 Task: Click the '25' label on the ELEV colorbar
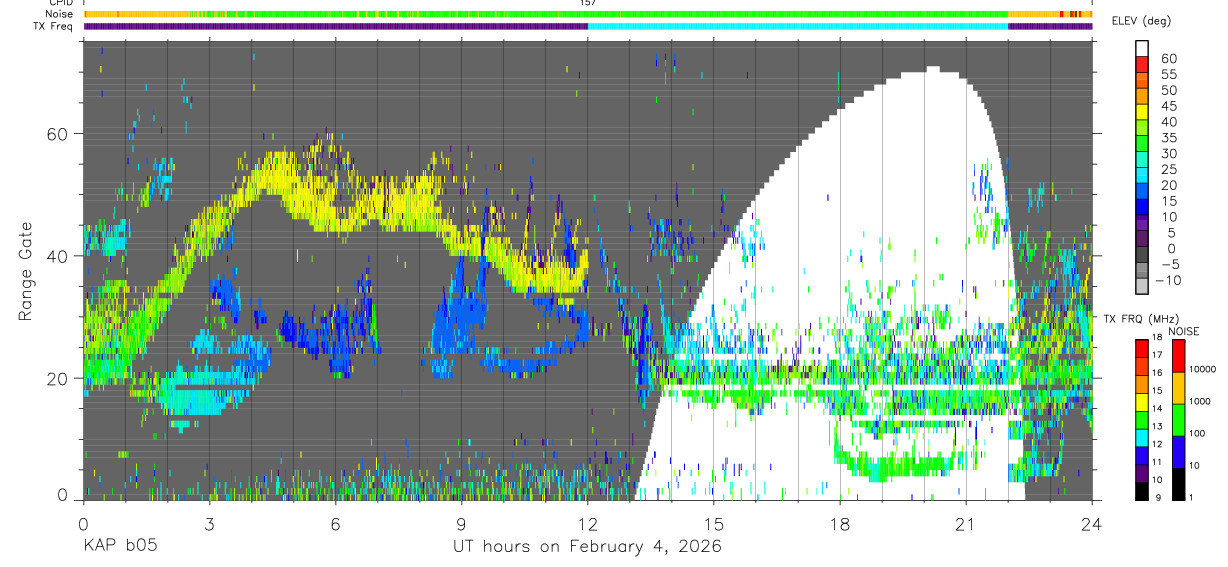pos(1169,169)
